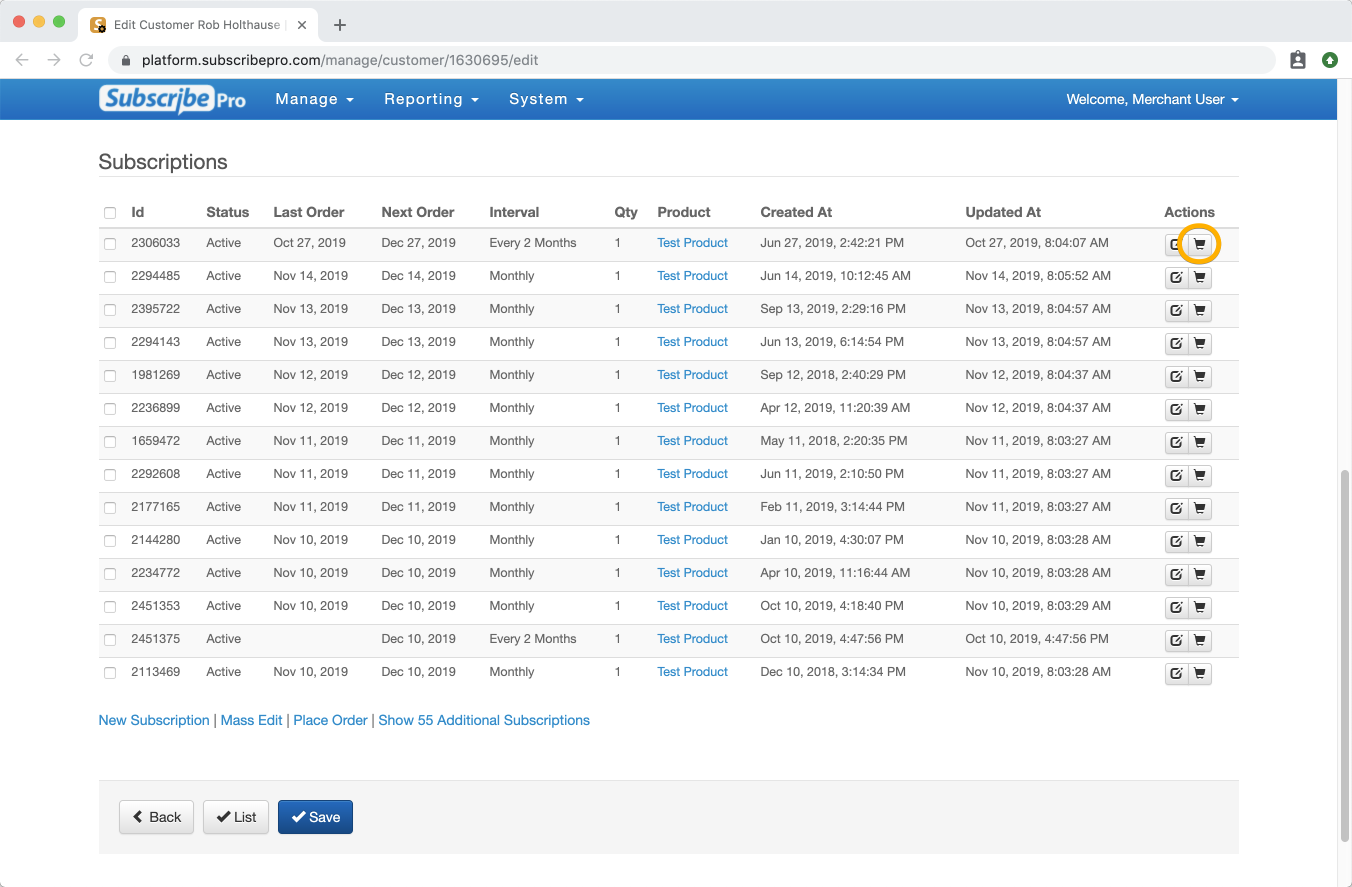1352x887 pixels.
Task: Click the cart icon for subscription 2451353
Action: [1200, 608]
